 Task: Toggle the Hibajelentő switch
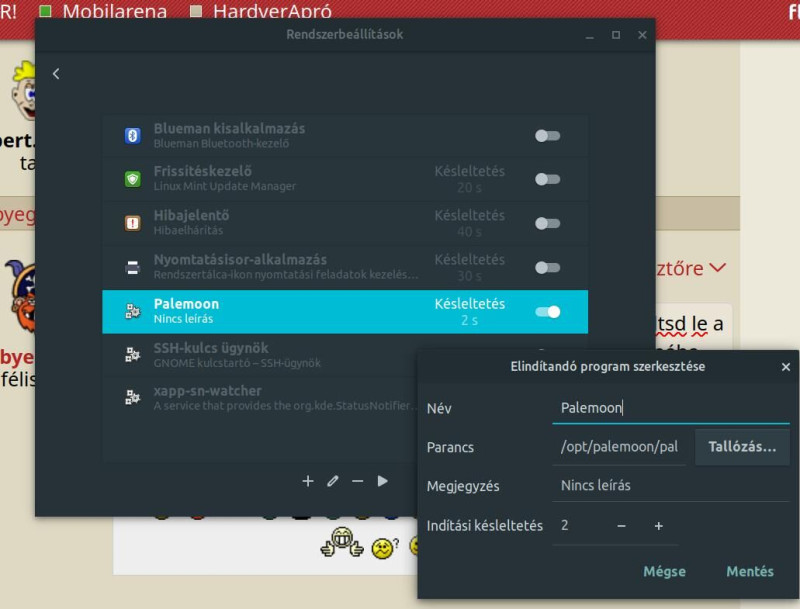coord(547,223)
